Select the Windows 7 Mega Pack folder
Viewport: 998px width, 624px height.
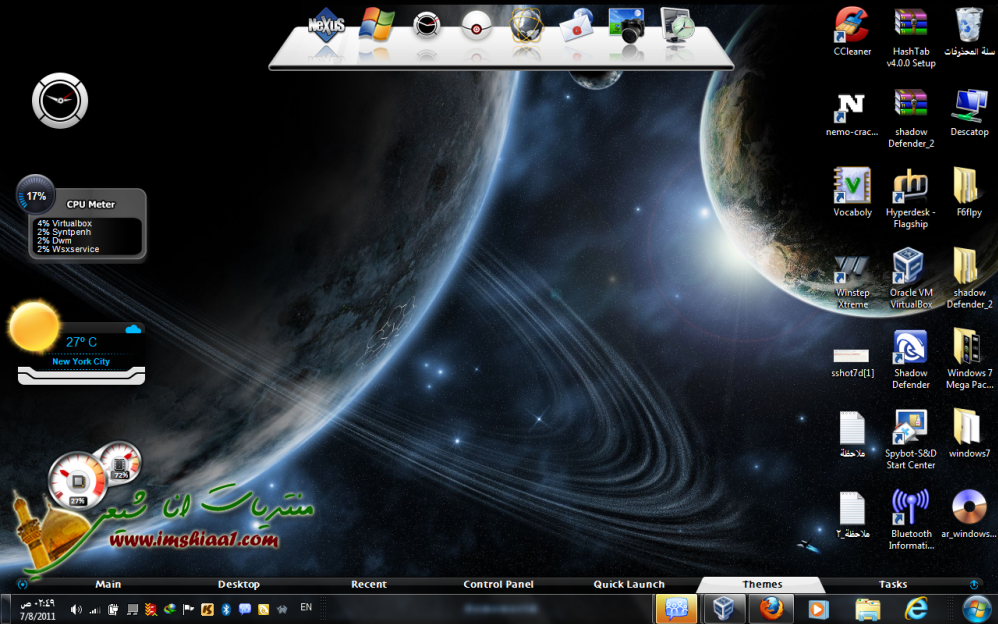969,358
